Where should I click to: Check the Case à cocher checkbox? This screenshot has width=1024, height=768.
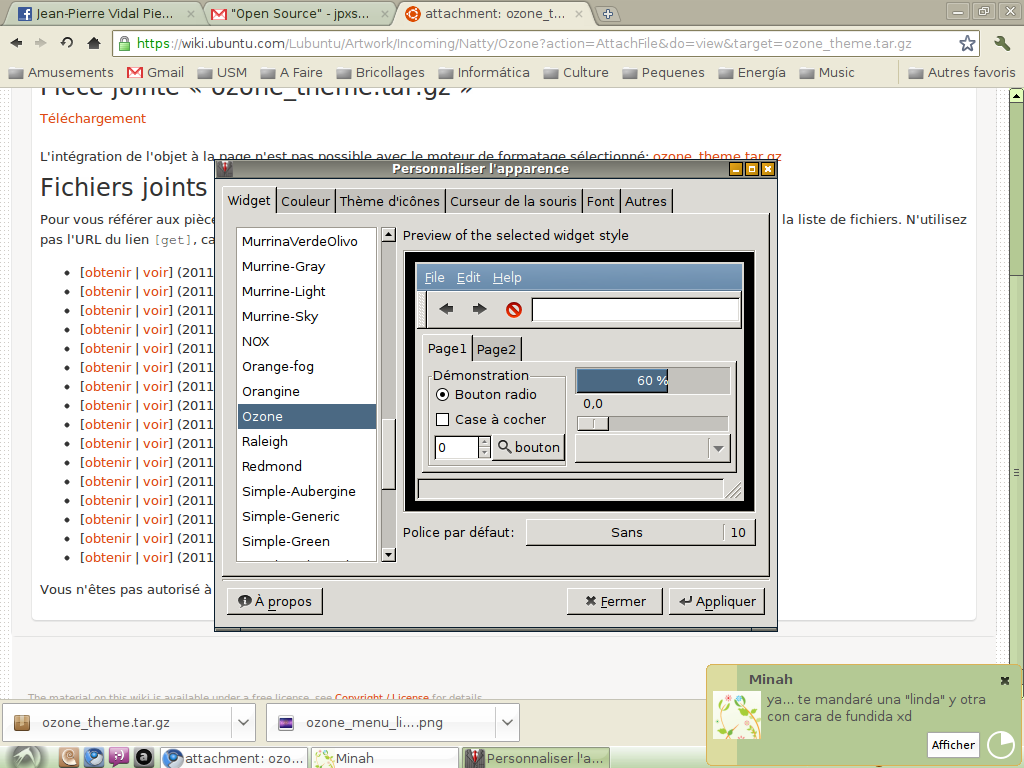[x=443, y=419]
